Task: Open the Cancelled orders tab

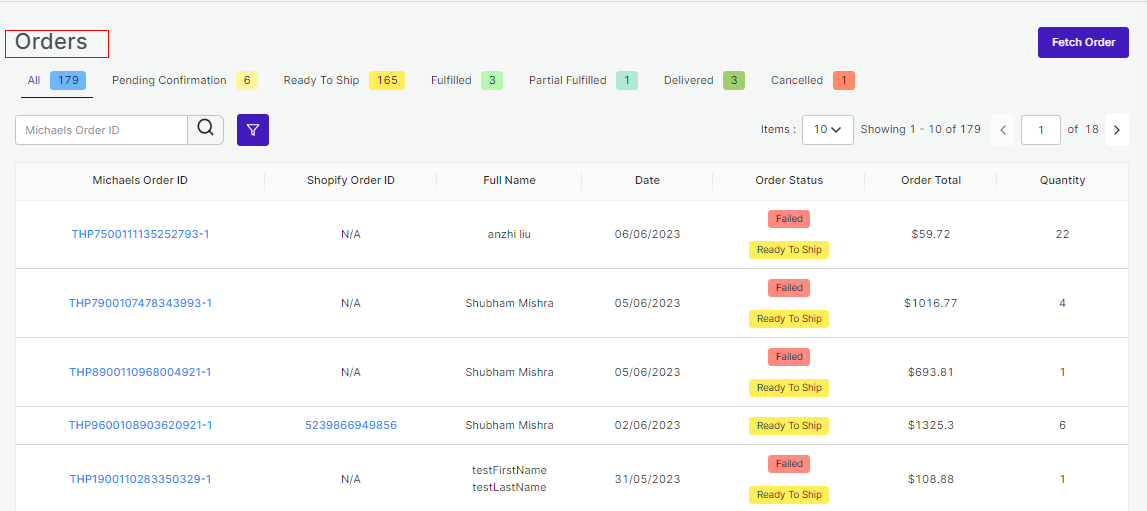Action: point(811,81)
